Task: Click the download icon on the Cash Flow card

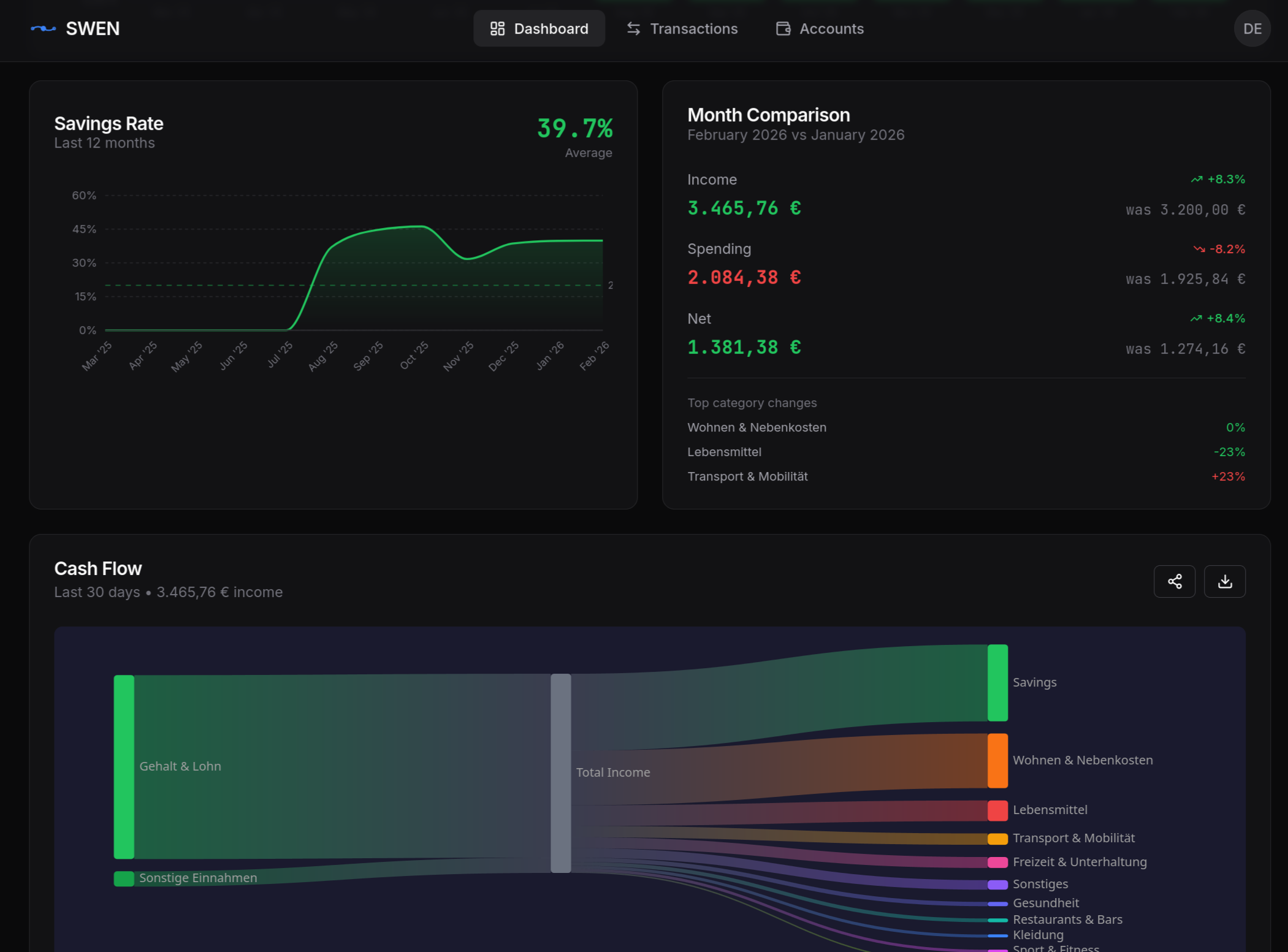Action: [x=1224, y=581]
